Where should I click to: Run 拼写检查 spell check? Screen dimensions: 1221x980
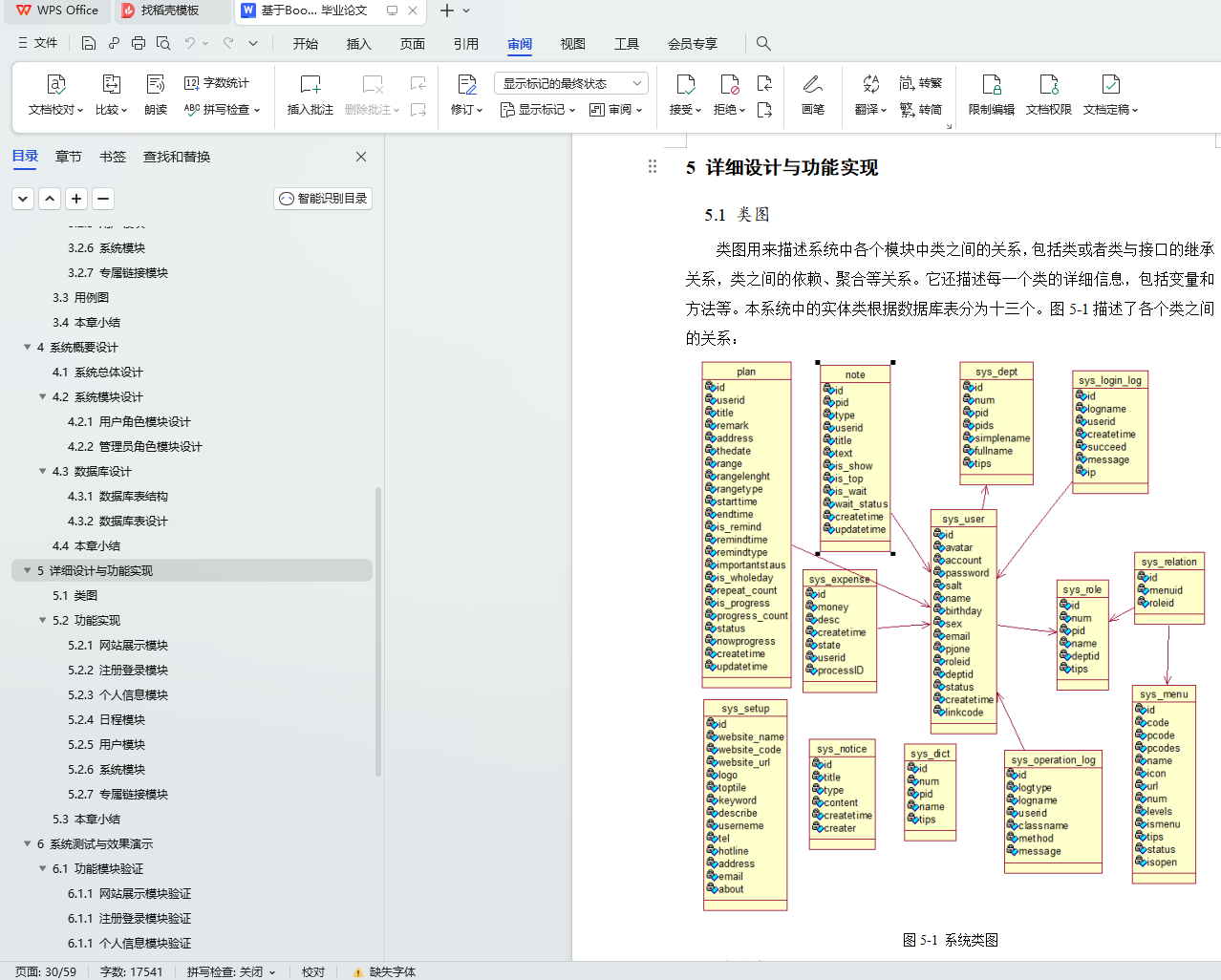[x=222, y=110]
